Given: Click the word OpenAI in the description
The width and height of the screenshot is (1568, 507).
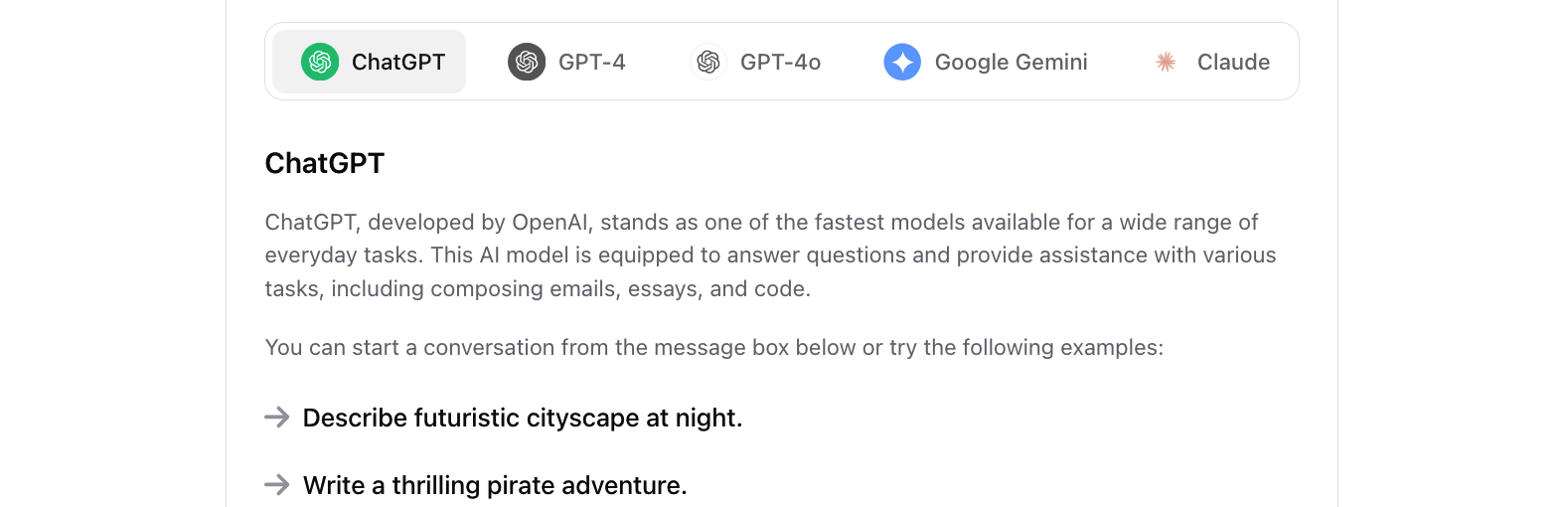Looking at the screenshot, I should (x=552, y=222).
